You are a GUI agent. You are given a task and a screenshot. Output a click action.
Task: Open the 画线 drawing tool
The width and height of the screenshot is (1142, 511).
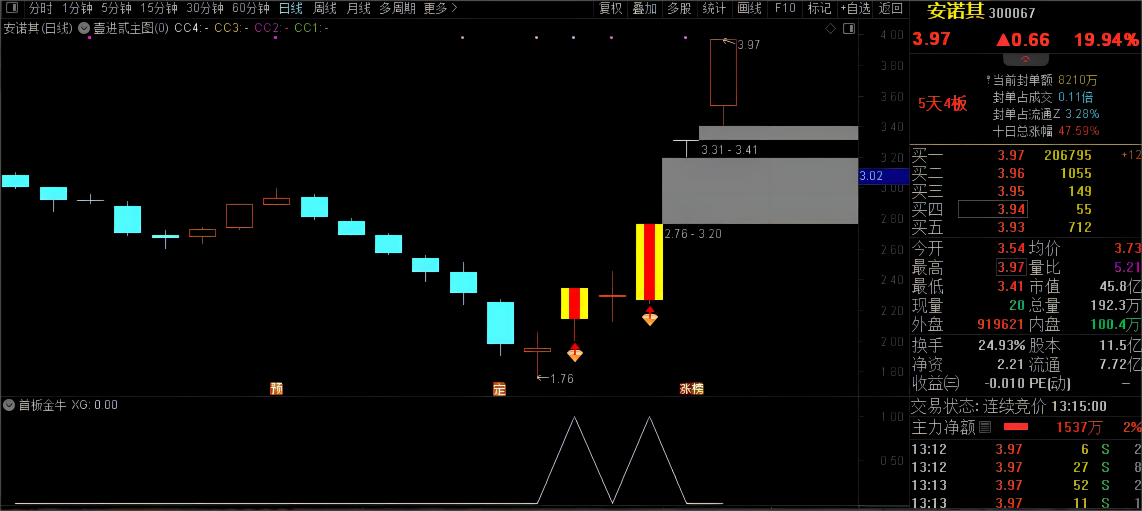click(749, 9)
